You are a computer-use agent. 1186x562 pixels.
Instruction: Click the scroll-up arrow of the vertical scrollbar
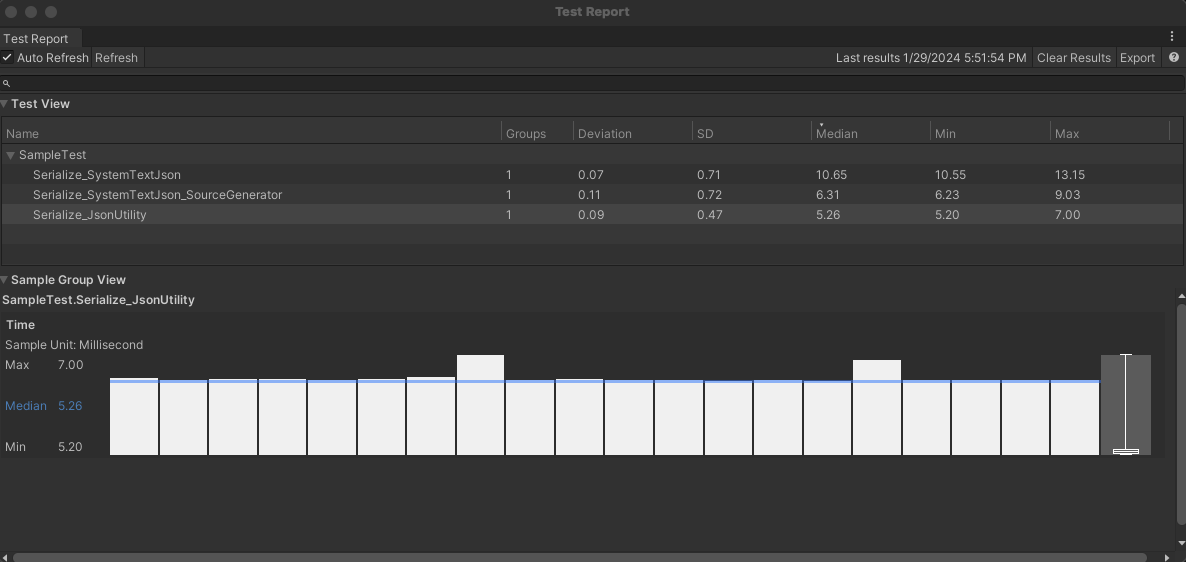coord(1181,296)
